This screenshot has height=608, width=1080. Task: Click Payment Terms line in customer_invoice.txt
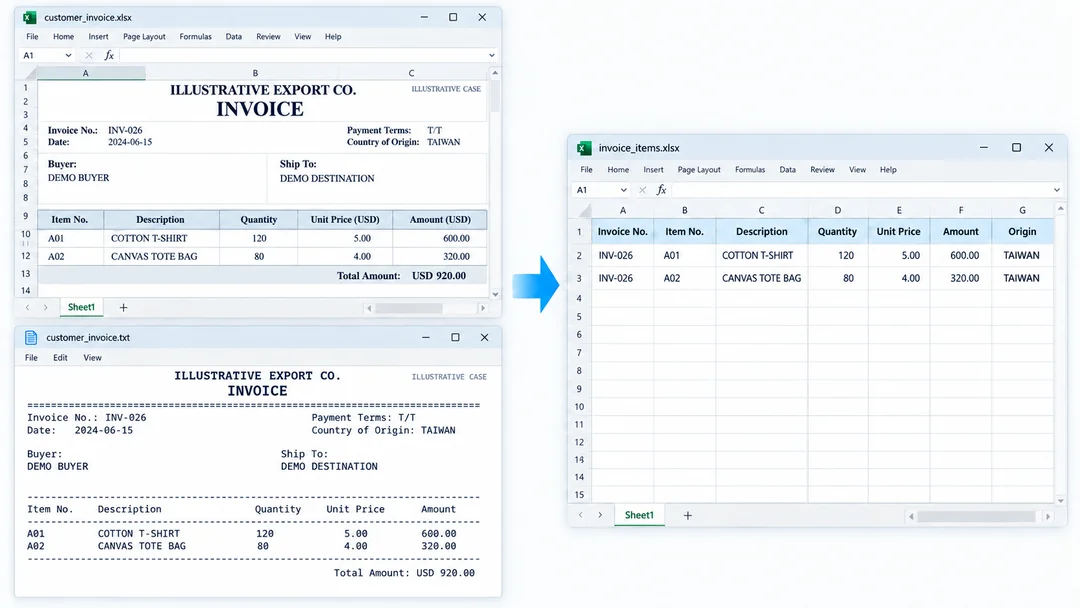point(363,417)
